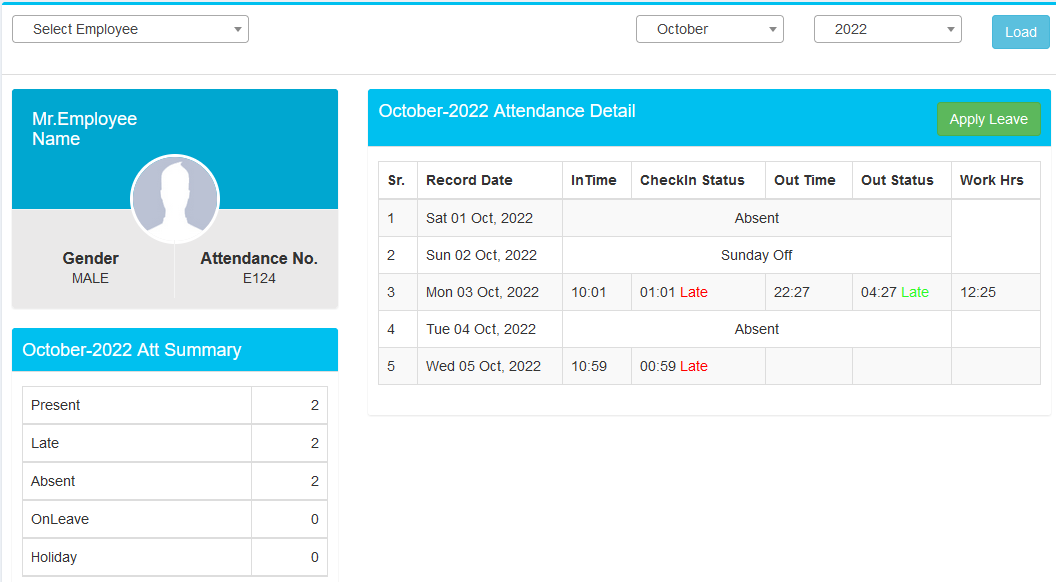Viewport: 1056px width, 582px height.
Task: Expand the October month dropdown
Action: coord(710,29)
